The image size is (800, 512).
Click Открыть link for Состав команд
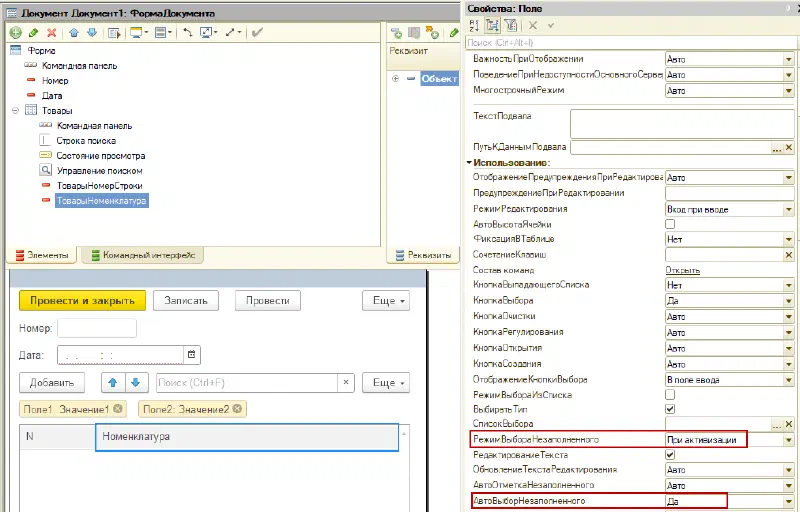(x=683, y=270)
